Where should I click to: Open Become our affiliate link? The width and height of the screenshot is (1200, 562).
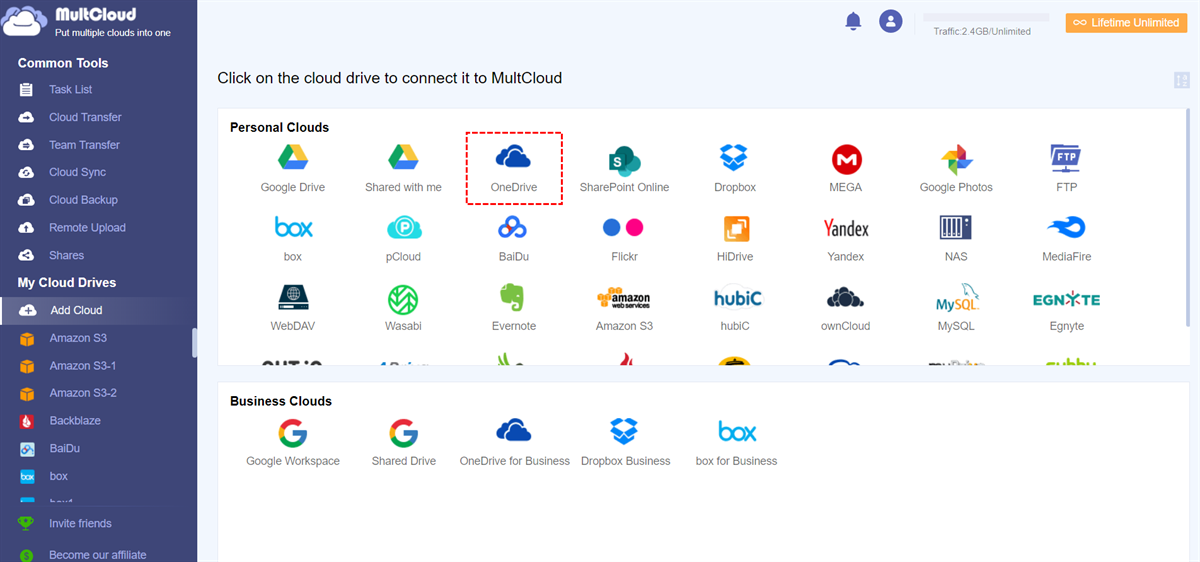[x=98, y=554]
